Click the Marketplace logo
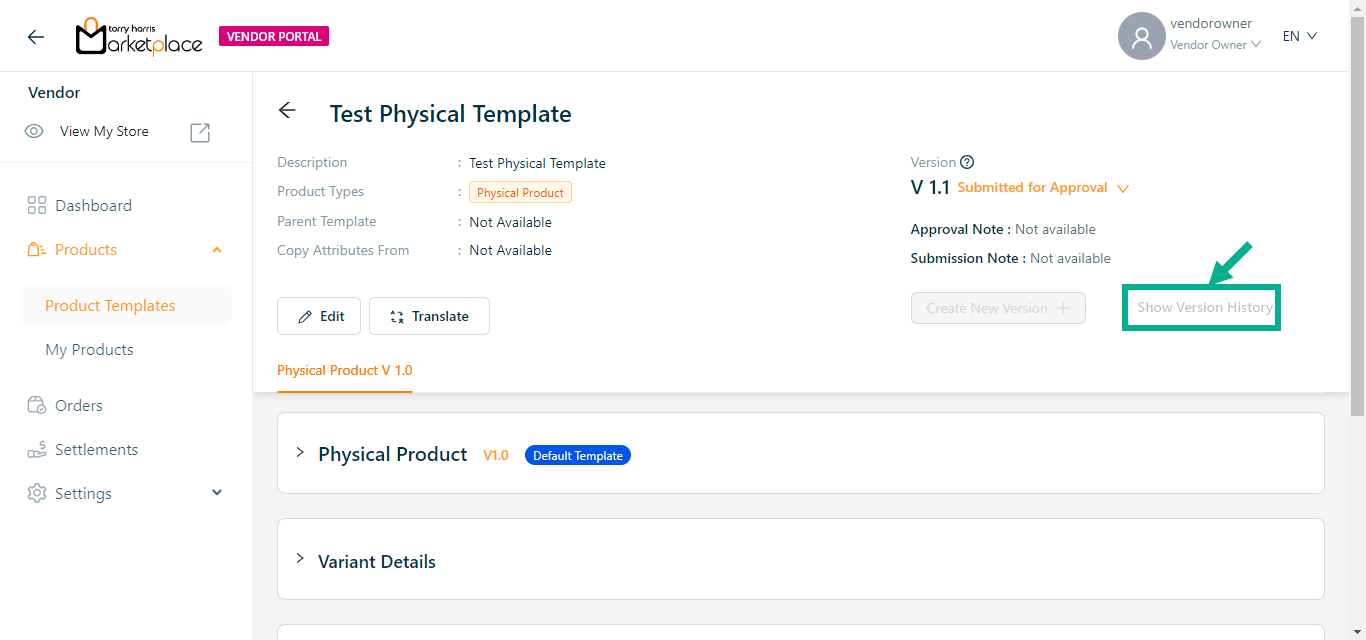 (x=139, y=37)
